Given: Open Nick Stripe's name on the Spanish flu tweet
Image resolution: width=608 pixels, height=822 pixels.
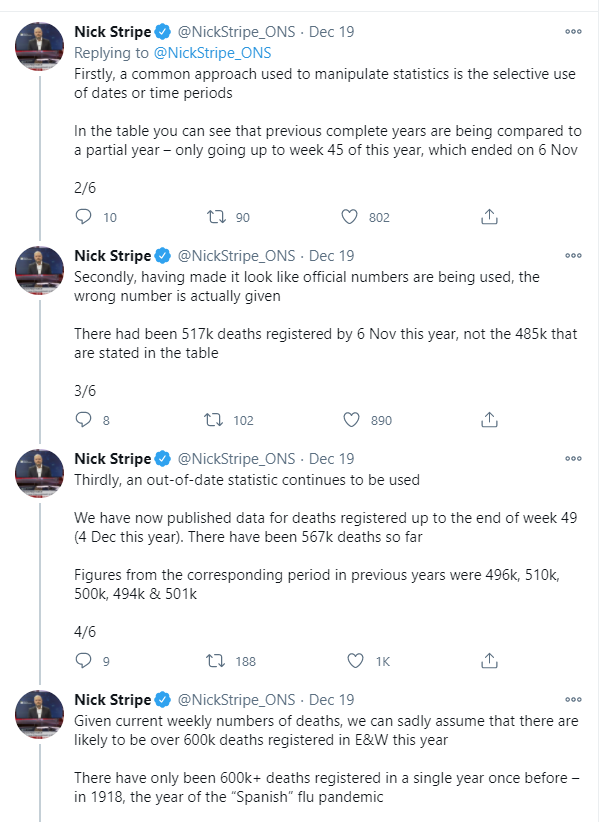Looking at the screenshot, I should (112, 699).
